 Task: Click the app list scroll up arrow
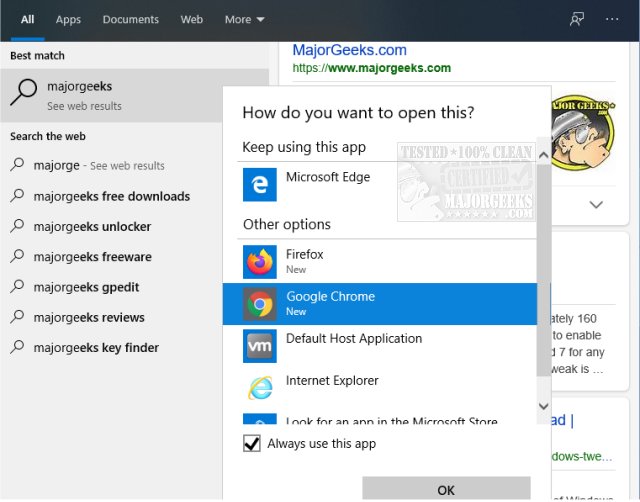(x=543, y=155)
